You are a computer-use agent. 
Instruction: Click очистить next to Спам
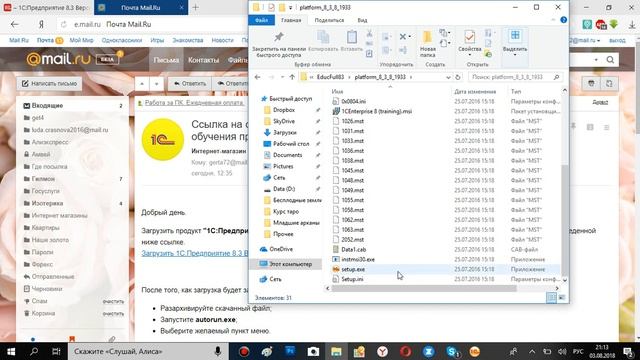click(113, 301)
